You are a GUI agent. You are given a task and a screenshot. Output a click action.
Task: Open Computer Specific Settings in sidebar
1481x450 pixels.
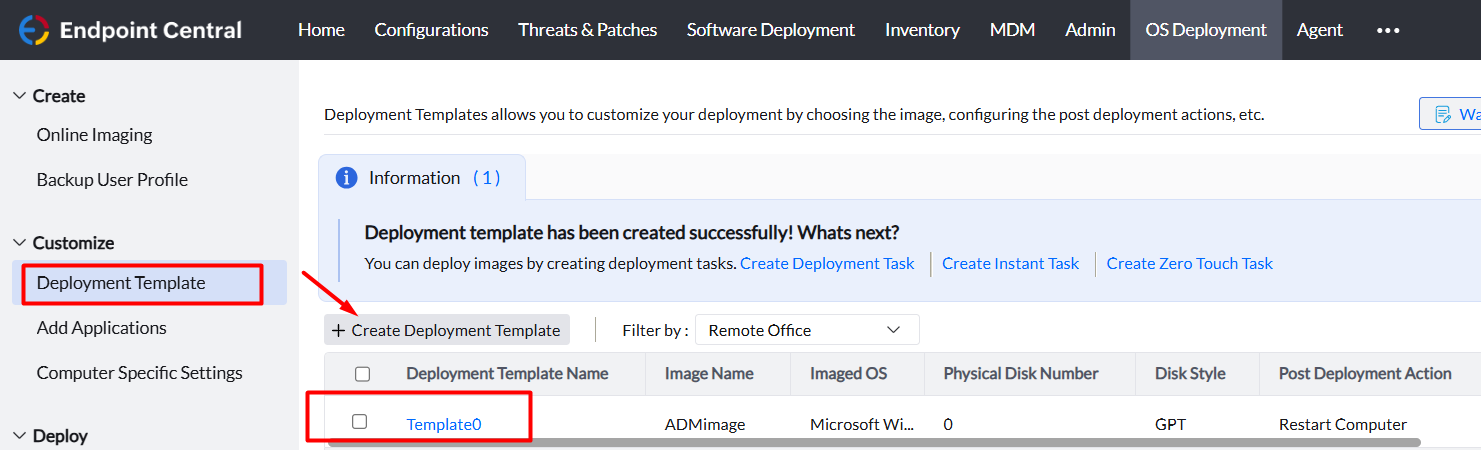(x=139, y=373)
